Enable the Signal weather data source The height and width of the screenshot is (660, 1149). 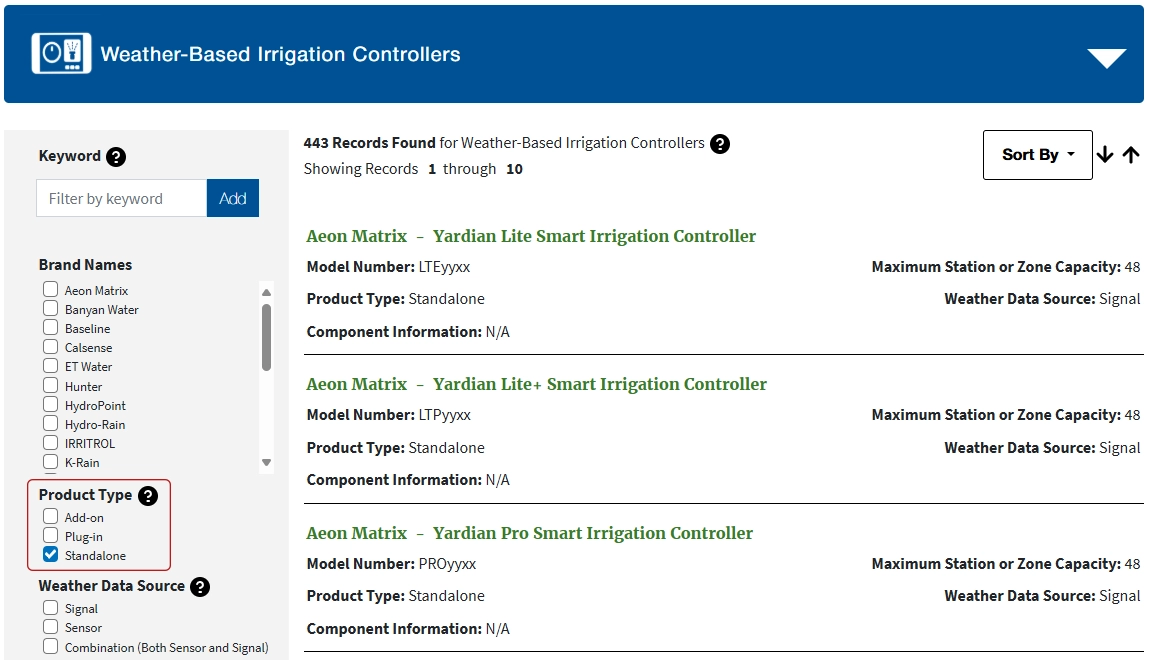point(51,608)
